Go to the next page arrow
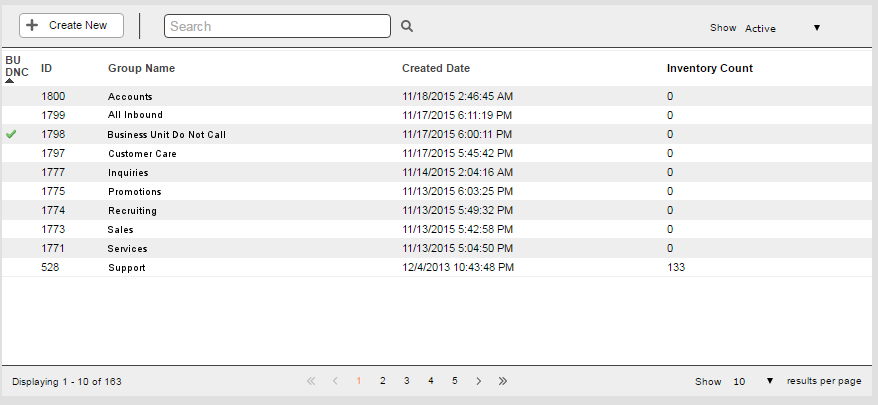 pos(479,381)
